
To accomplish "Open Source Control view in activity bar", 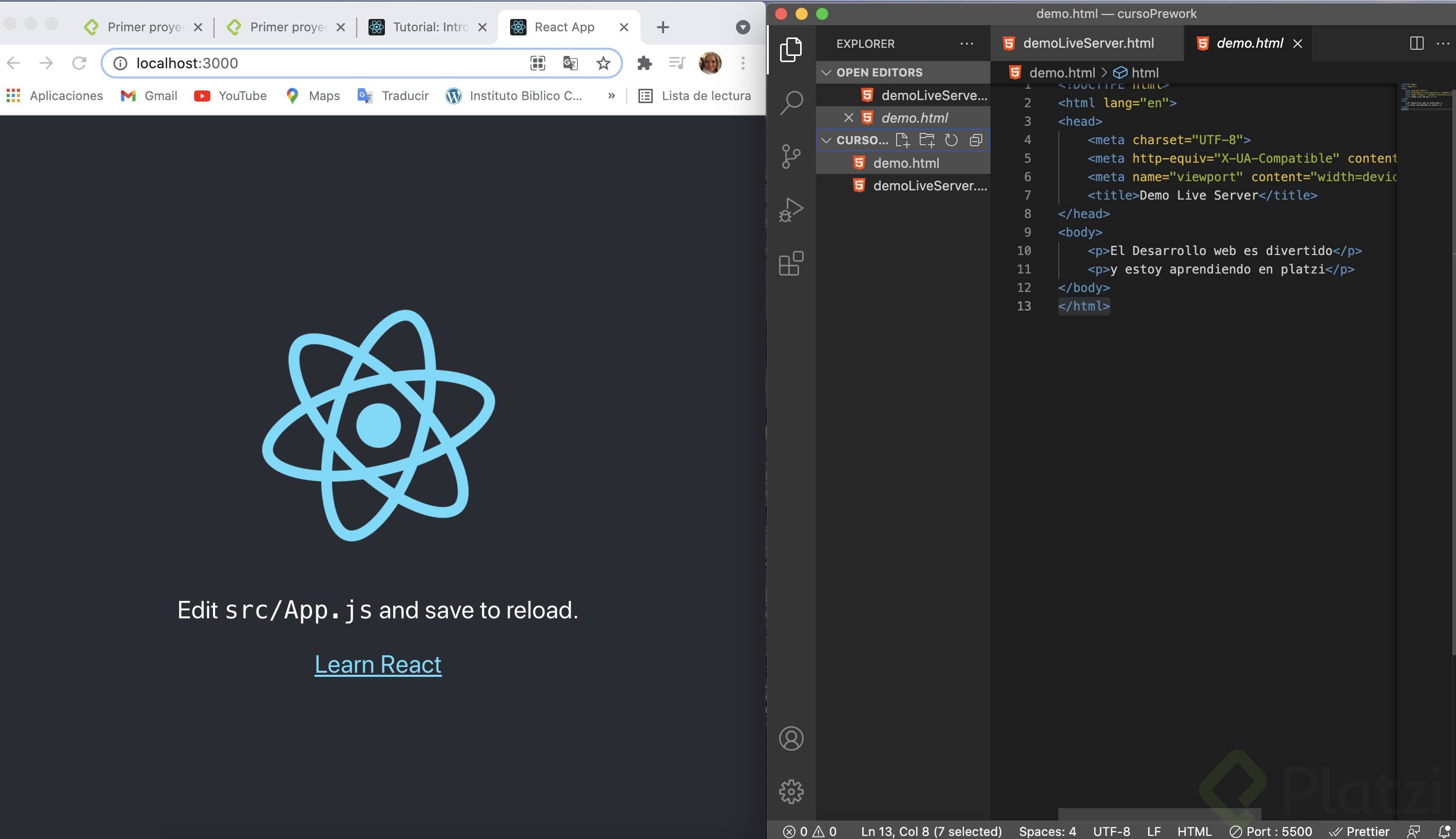I will point(791,156).
